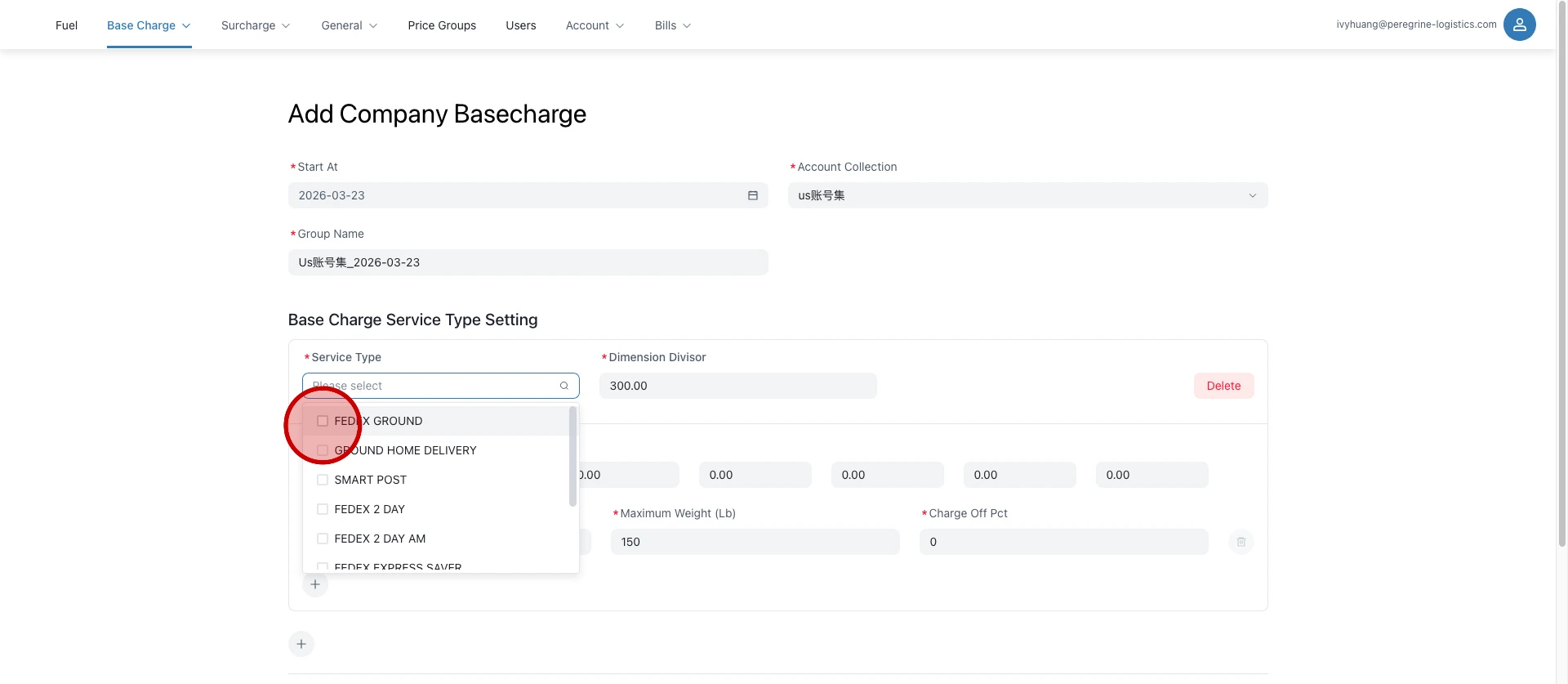This screenshot has height=684, width=1568.
Task: Navigate to the Fuel page
Action: (x=66, y=25)
